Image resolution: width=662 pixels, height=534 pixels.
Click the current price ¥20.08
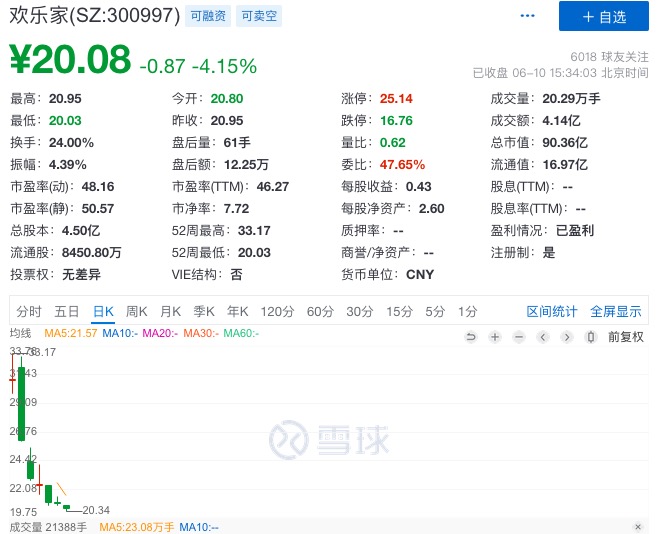tap(70, 59)
